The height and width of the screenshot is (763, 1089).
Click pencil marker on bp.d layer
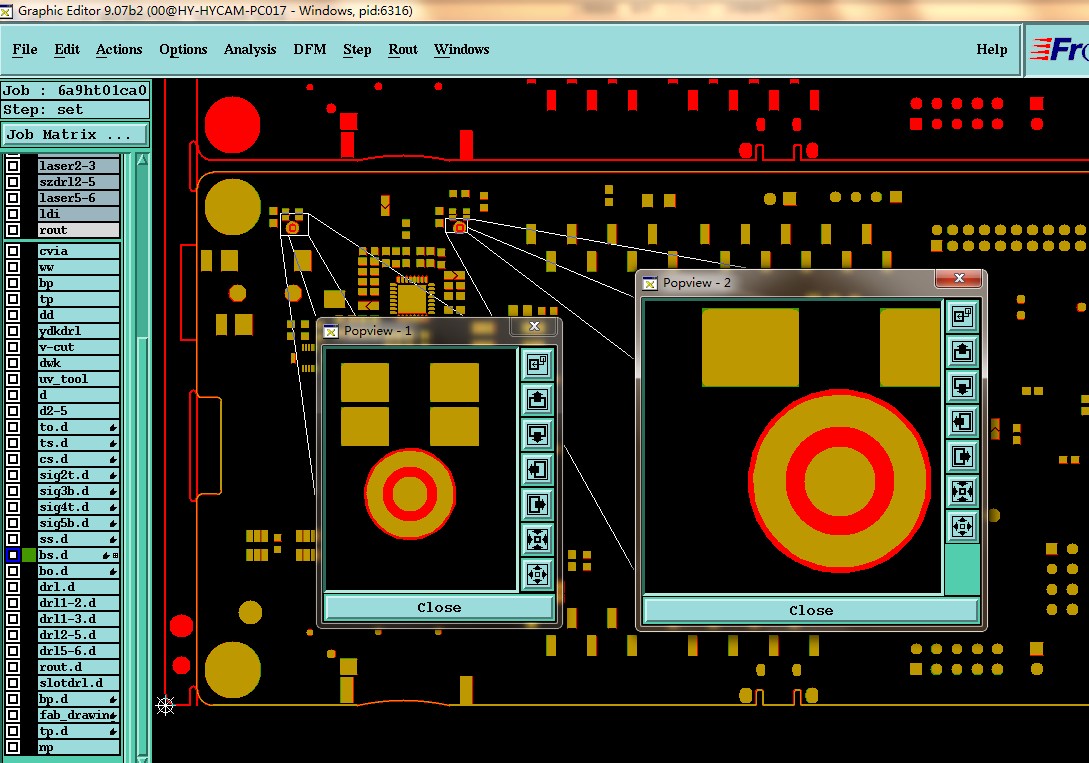pos(113,699)
